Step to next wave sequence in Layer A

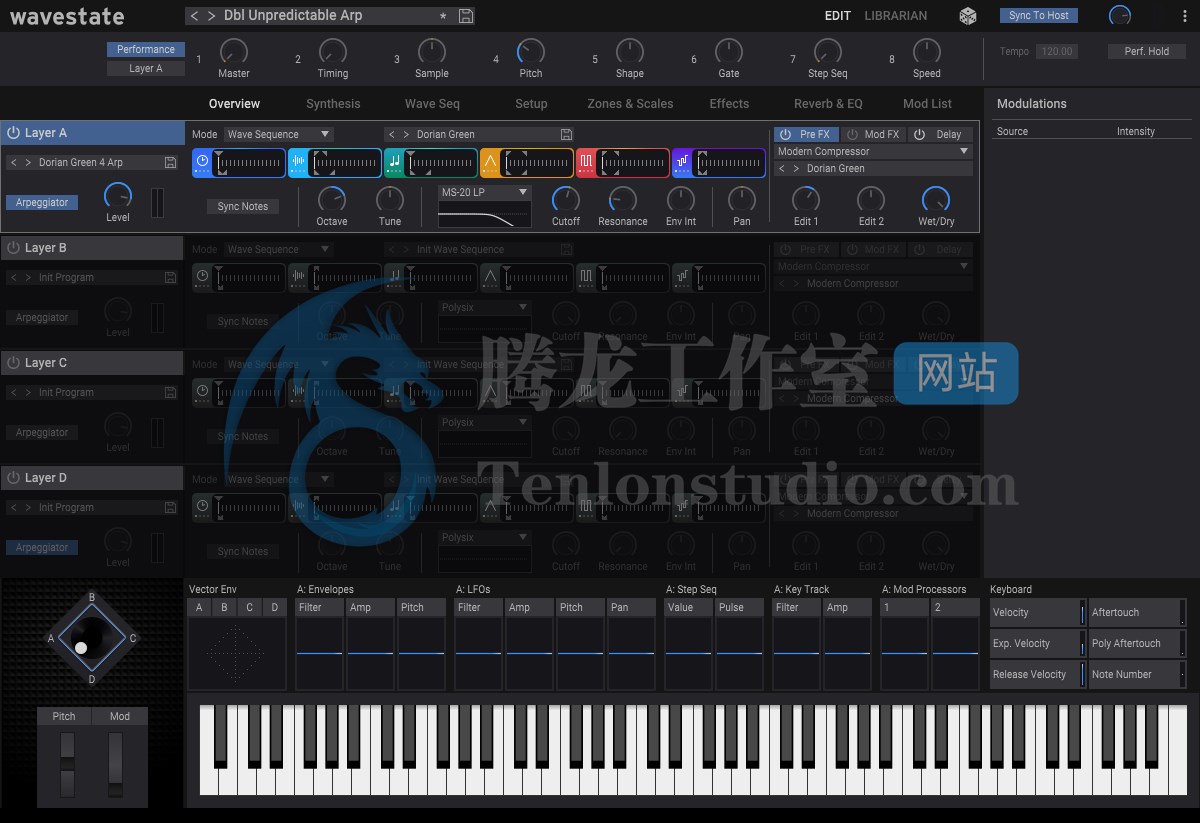point(406,134)
